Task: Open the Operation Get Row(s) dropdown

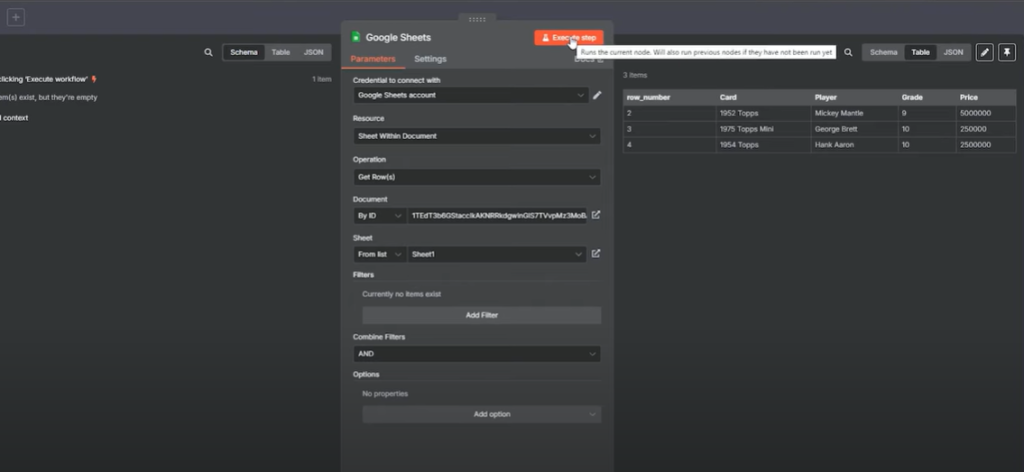Action: pos(477,177)
